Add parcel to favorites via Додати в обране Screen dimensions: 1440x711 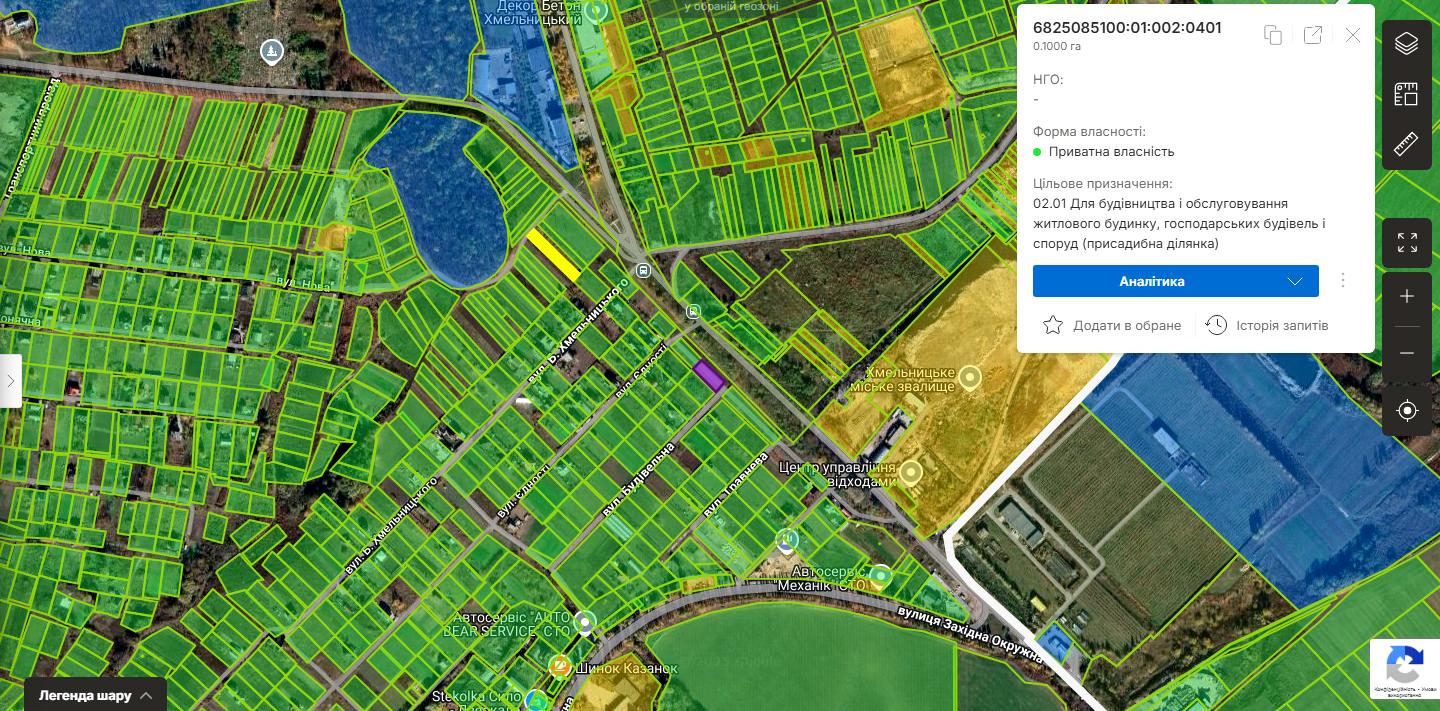pyautogui.click(x=1112, y=325)
